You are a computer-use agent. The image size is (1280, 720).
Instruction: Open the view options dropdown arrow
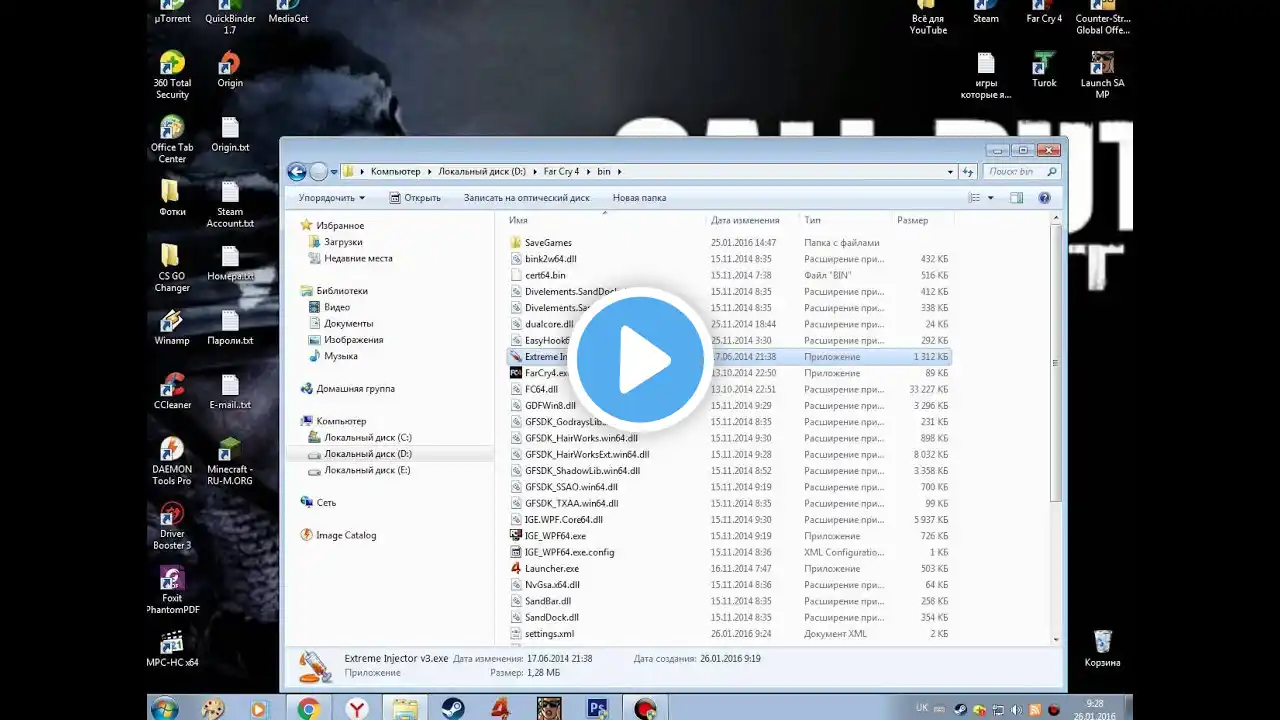click(991, 198)
